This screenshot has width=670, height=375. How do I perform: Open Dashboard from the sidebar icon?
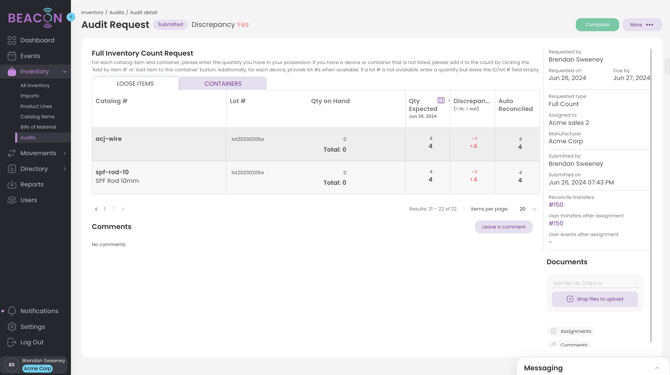click(12, 40)
